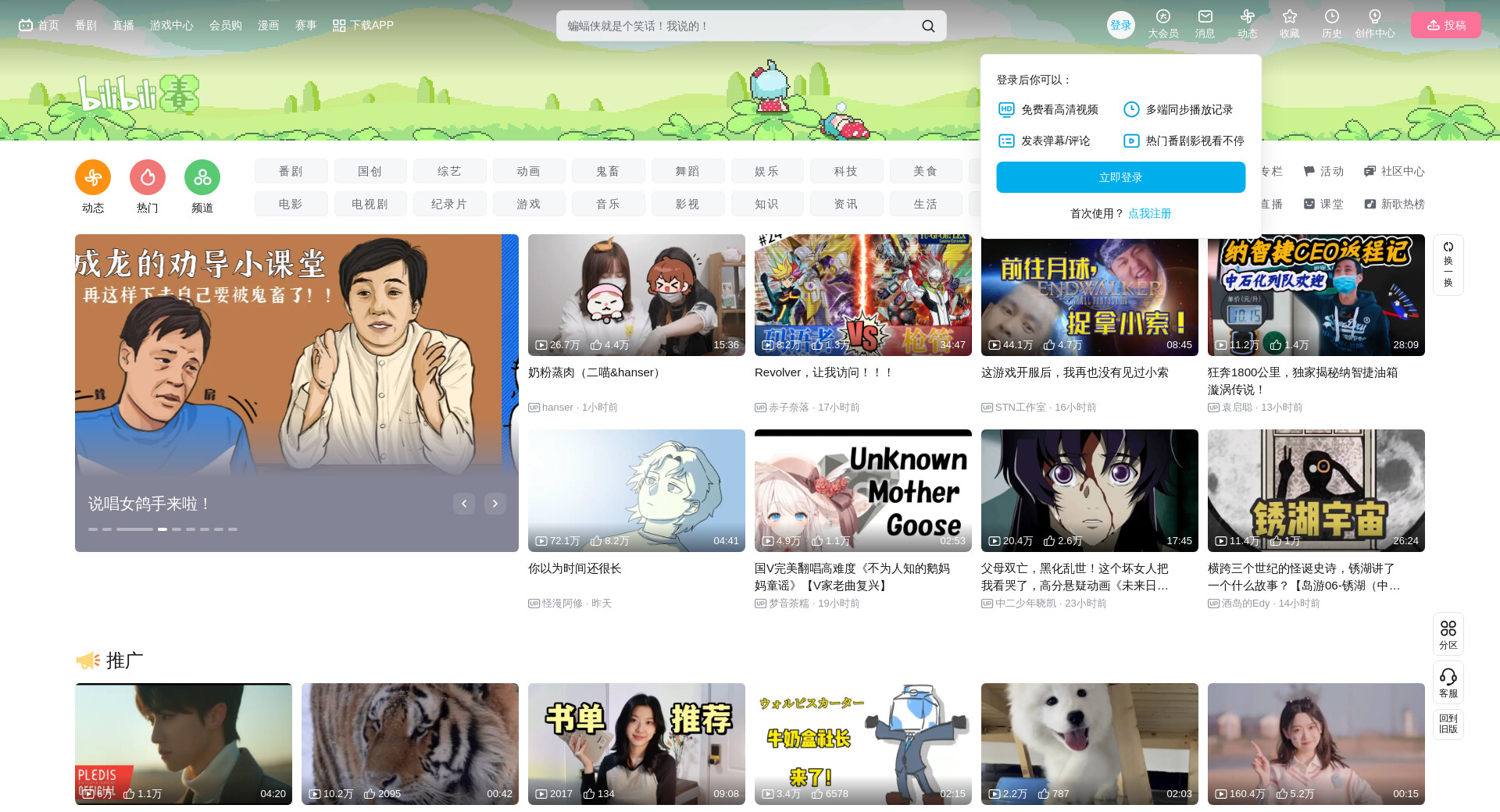Open the white Samoyed dog promoted thumbnail

pyautogui.click(x=1090, y=744)
